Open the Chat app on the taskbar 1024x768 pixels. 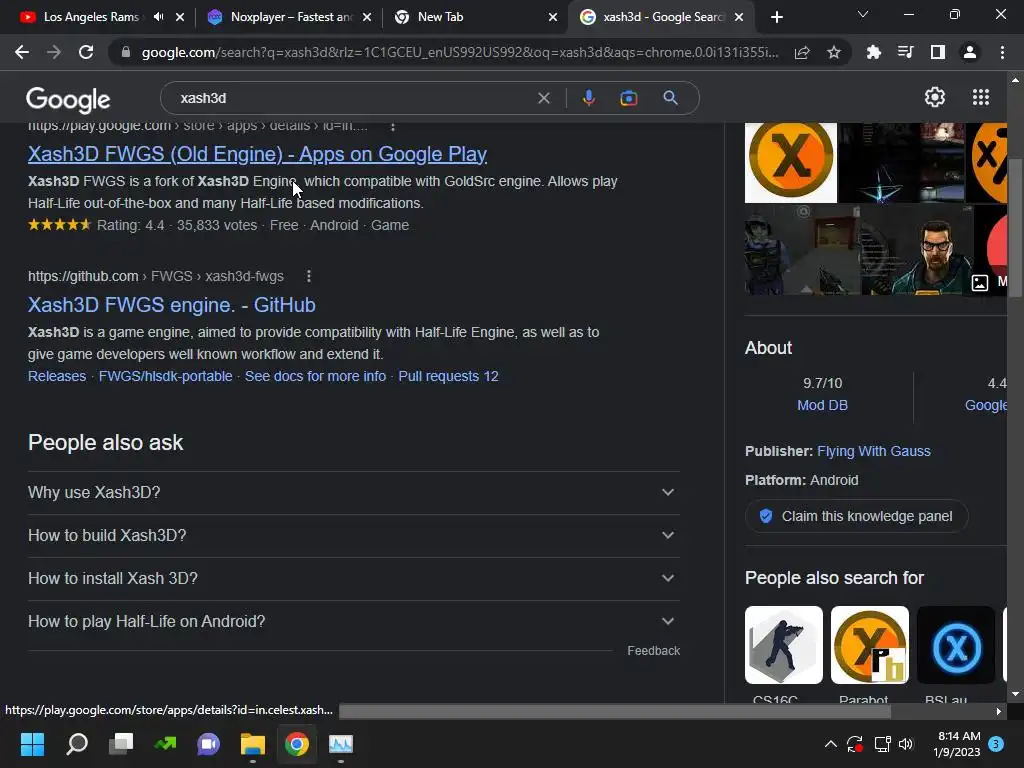208,744
